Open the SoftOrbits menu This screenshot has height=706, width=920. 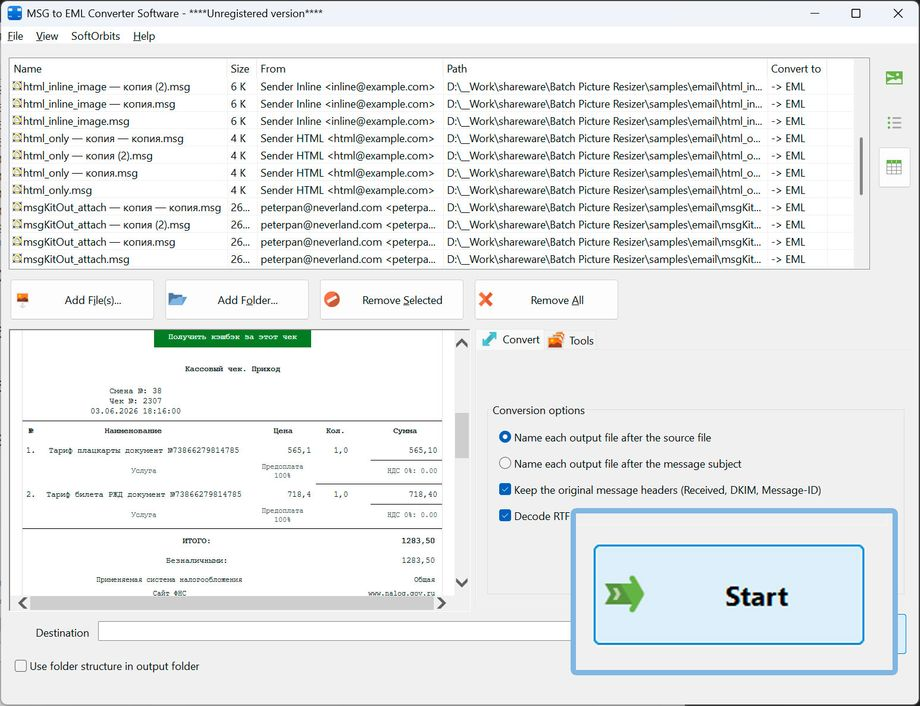pyautogui.click(x=96, y=36)
